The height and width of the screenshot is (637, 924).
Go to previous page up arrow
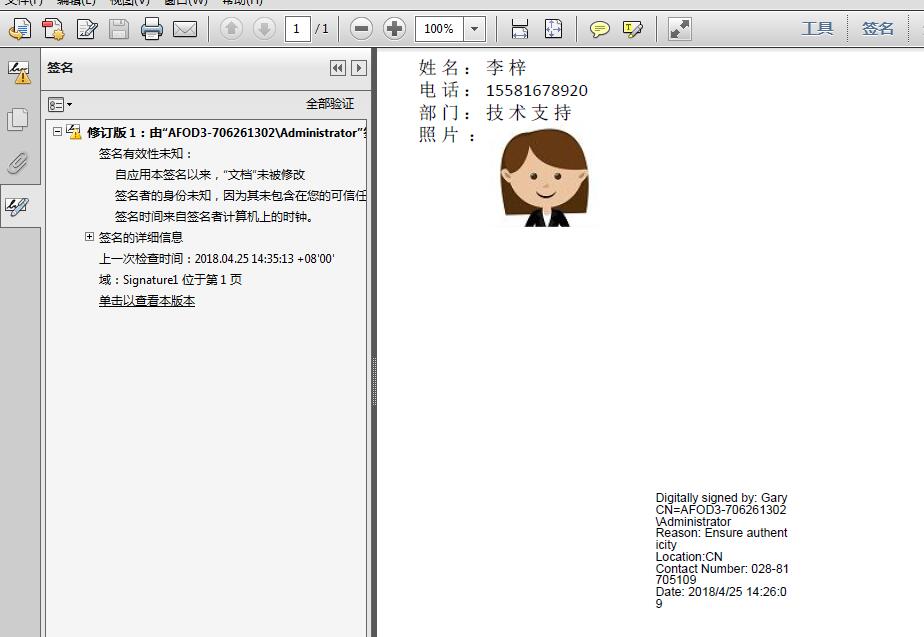tap(231, 29)
